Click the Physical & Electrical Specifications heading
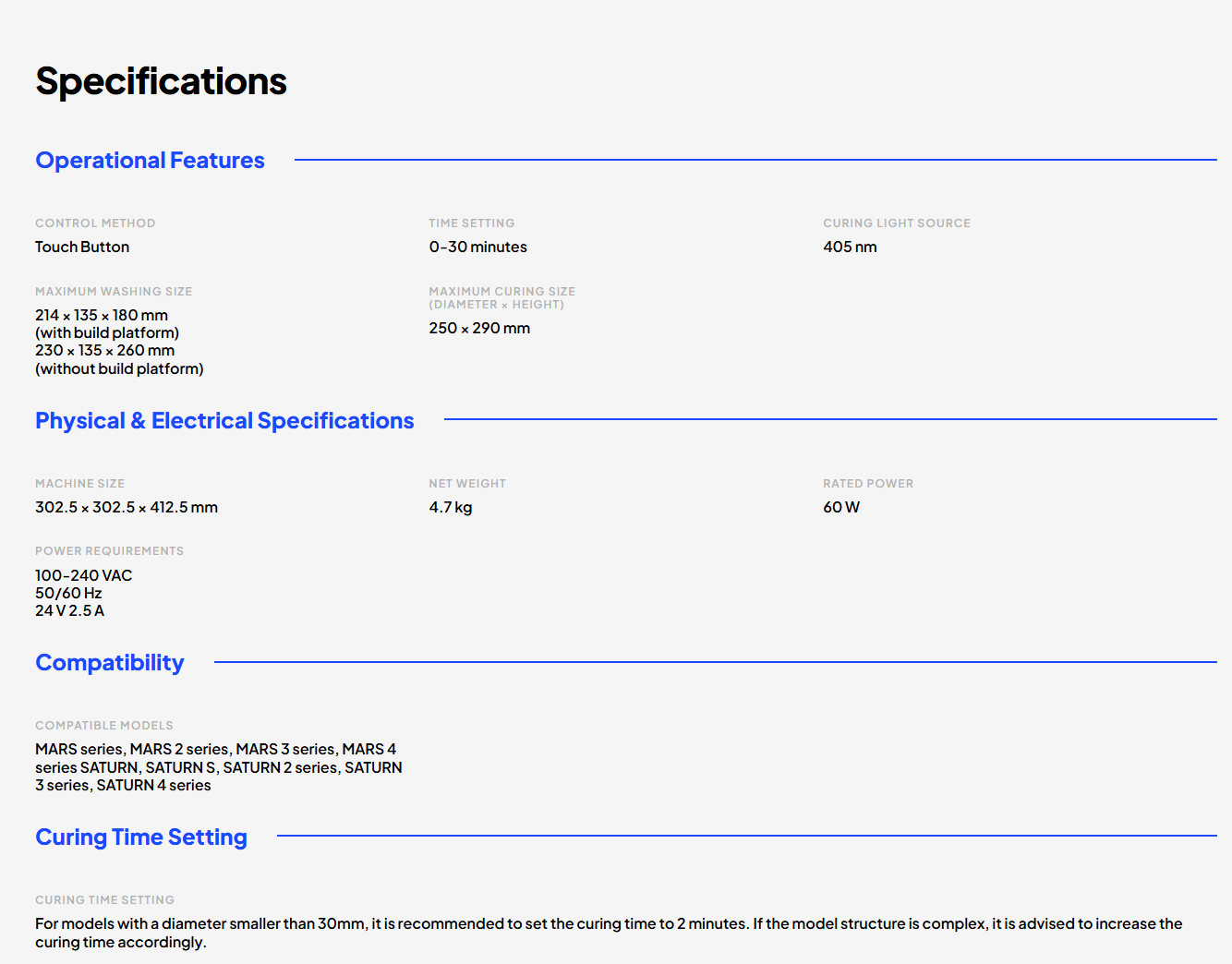 click(x=224, y=421)
